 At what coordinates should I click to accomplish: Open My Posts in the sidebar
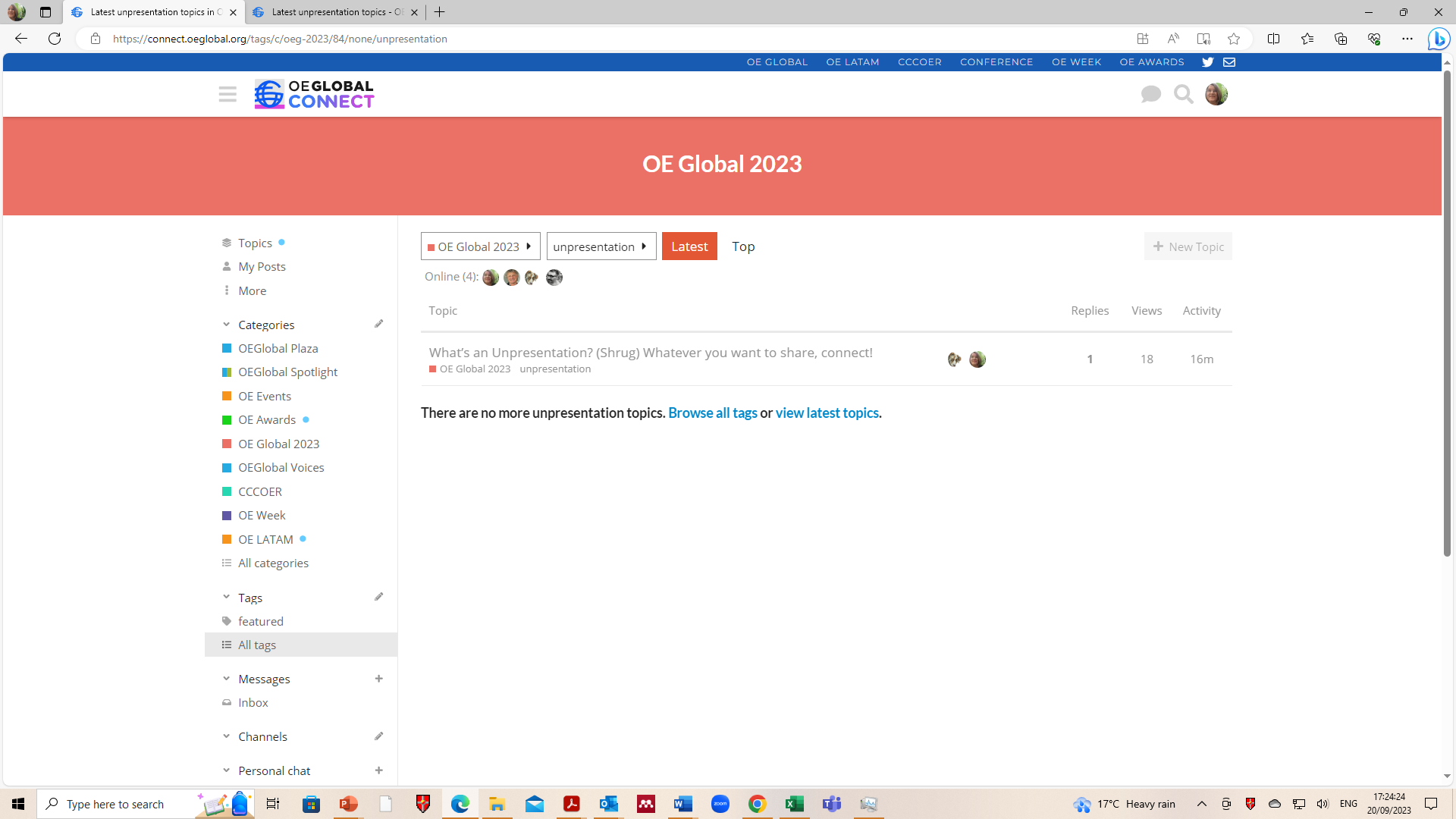(x=262, y=267)
